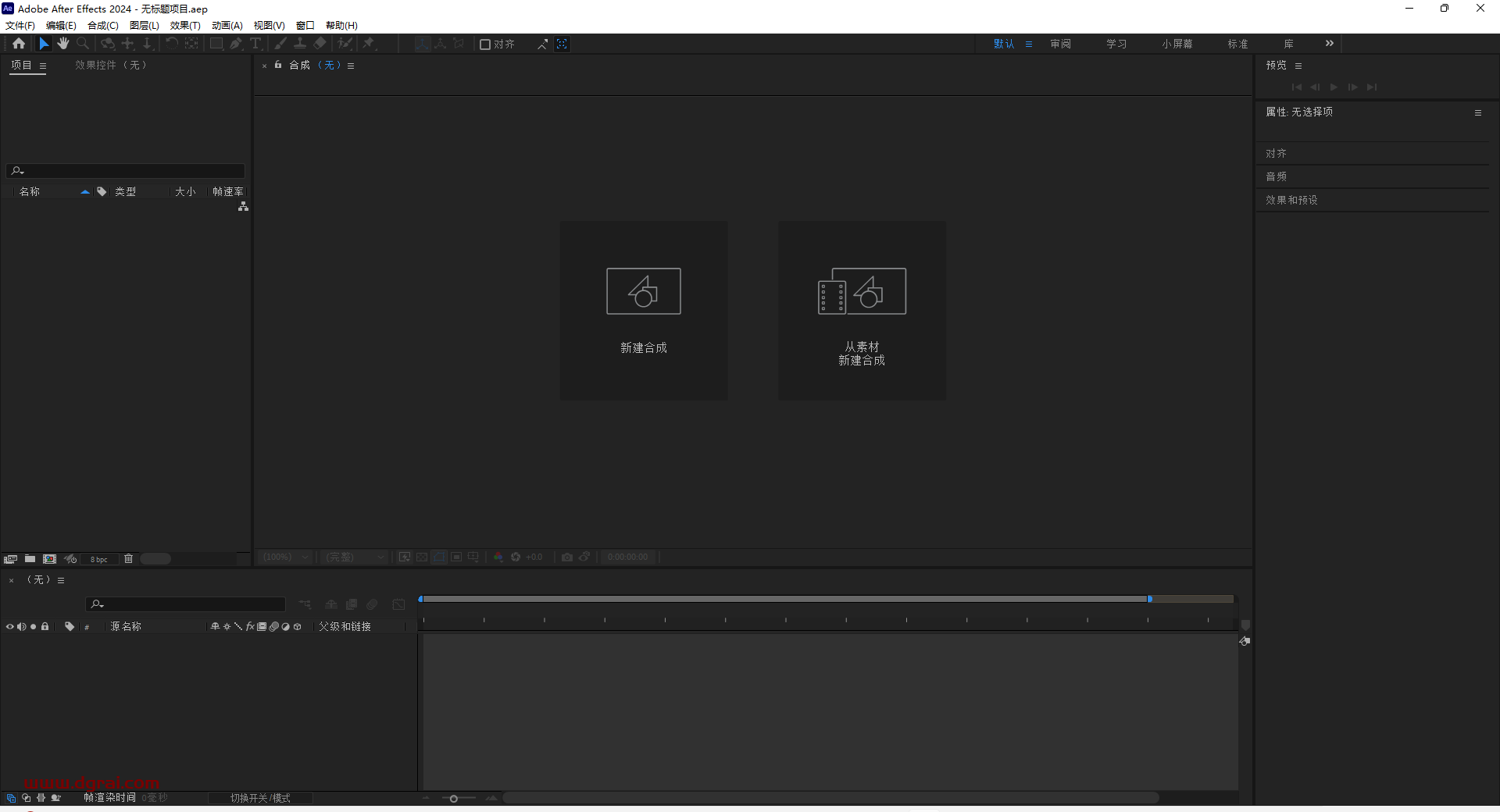This screenshot has width=1500, height=812.
Task: Click new composition icon at Project panel bottom
Action: [x=49, y=559]
